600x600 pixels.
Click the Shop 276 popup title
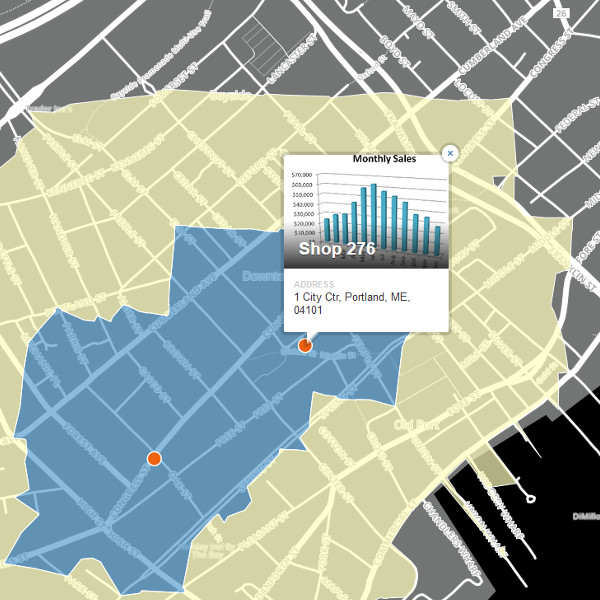[x=336, y=248]
